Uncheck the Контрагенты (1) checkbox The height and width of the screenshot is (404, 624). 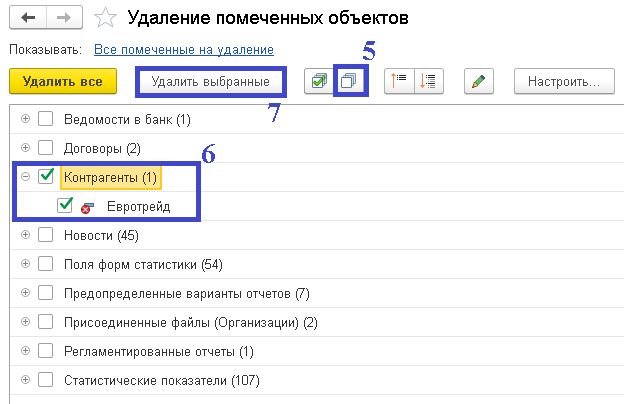pyautogui.click(x=46, y=176)
